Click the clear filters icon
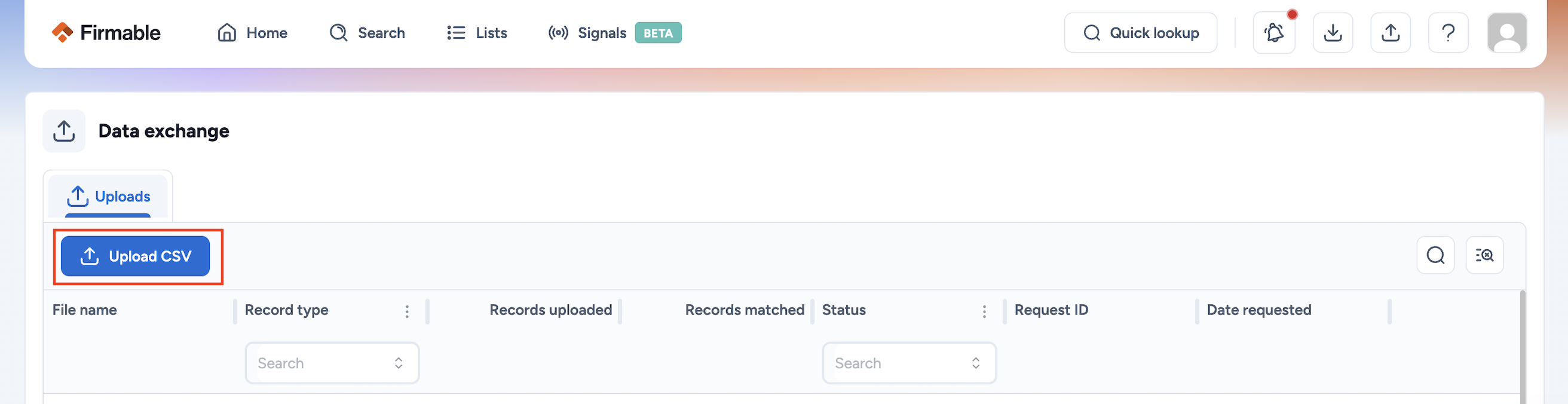The width and height of the screenshot is (1568, 404). click(1484, 255)
